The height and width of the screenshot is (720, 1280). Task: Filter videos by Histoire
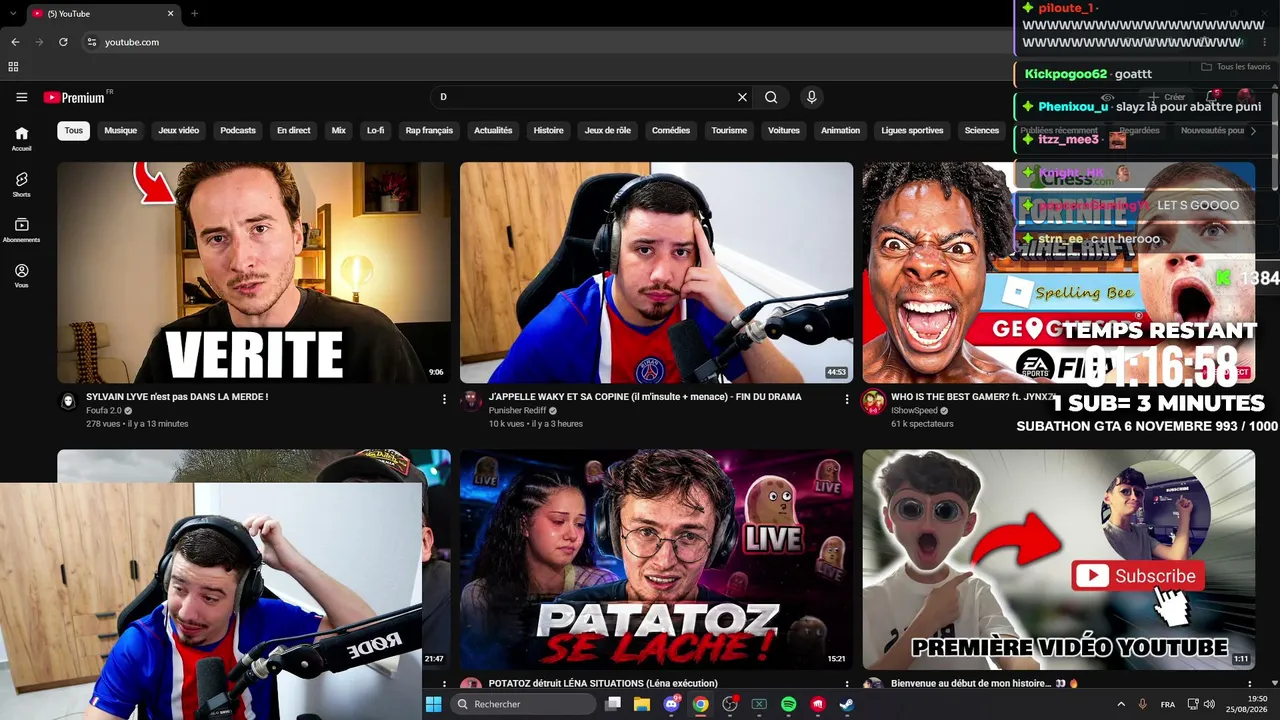pyautogui.click(x=548, y=130)
